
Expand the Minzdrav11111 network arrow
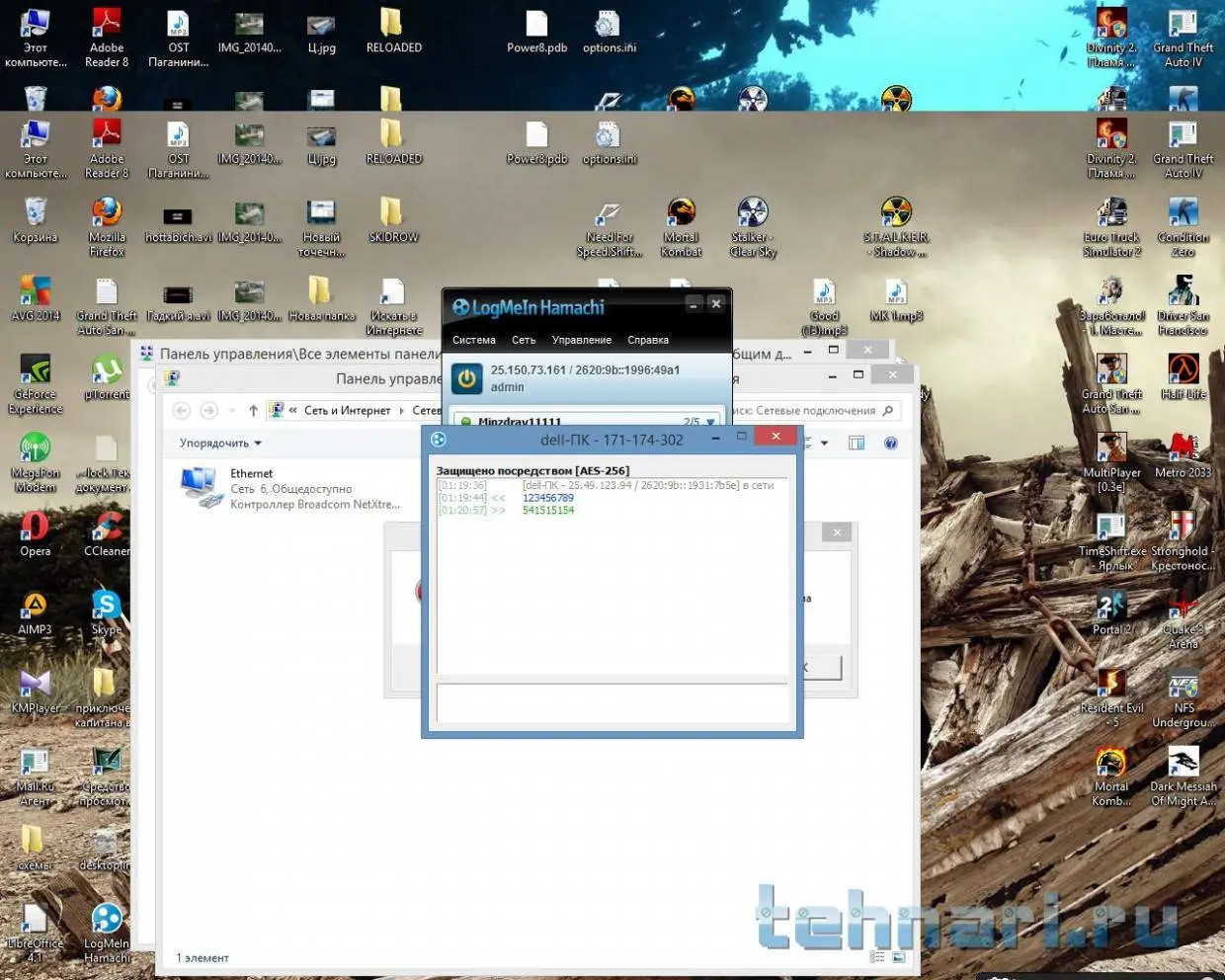[710, 422]
